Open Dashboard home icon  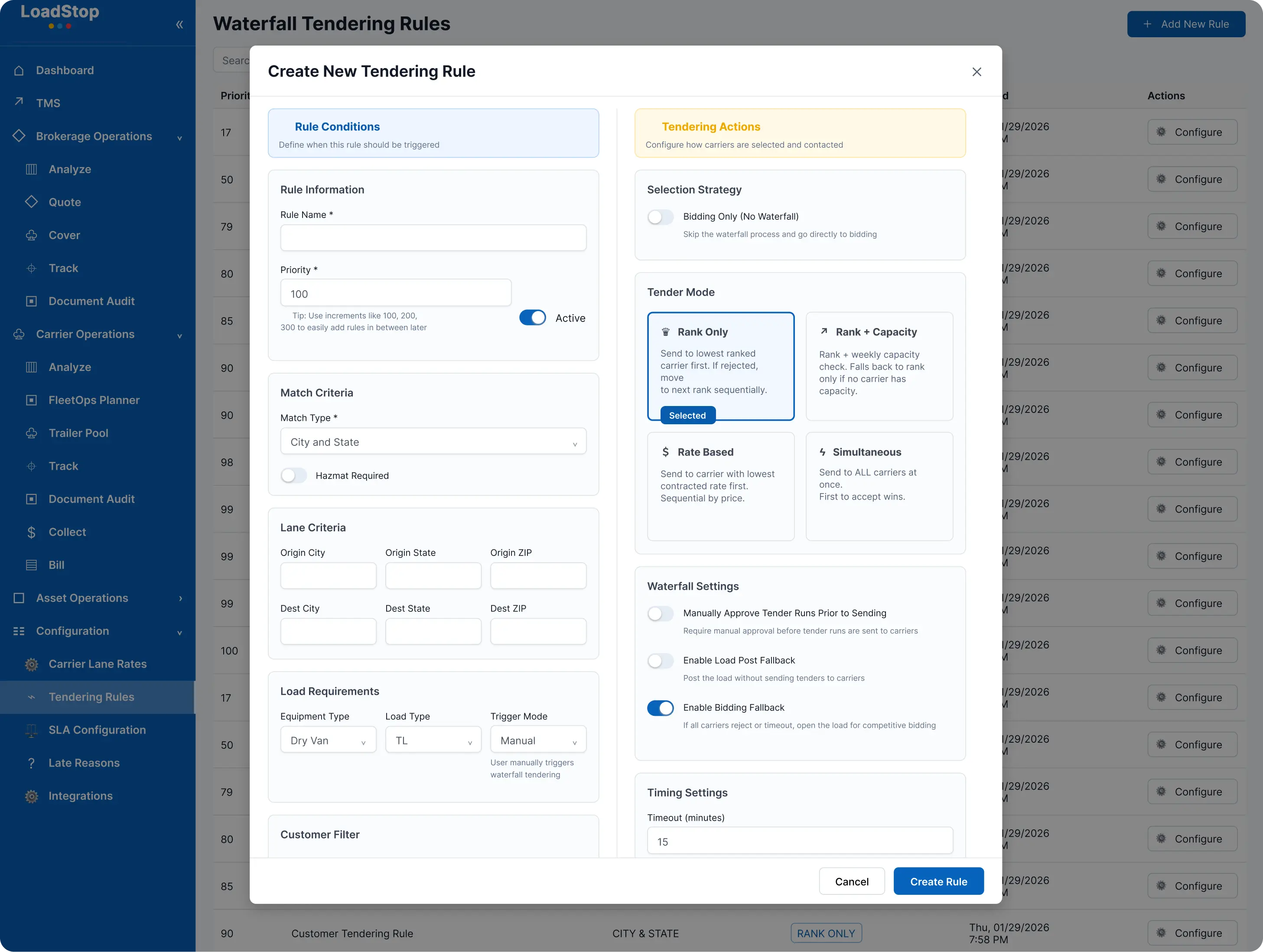pyautogui.click(x=19, y=70)
